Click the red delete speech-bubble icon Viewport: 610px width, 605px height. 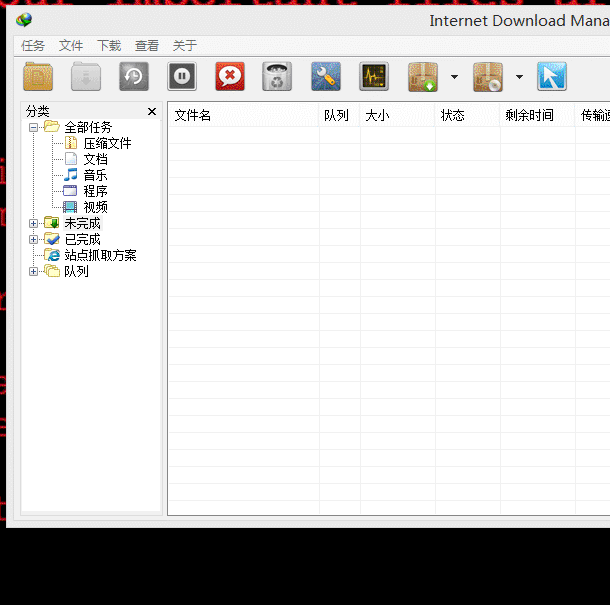pyautogui.click(x=230, y=76)
